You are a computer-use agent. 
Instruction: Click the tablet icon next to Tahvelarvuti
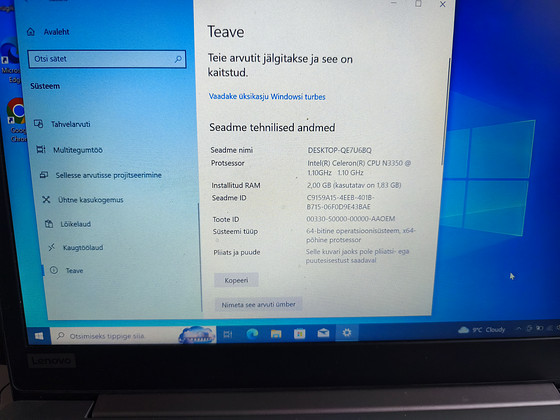click(x=38, y=124)
